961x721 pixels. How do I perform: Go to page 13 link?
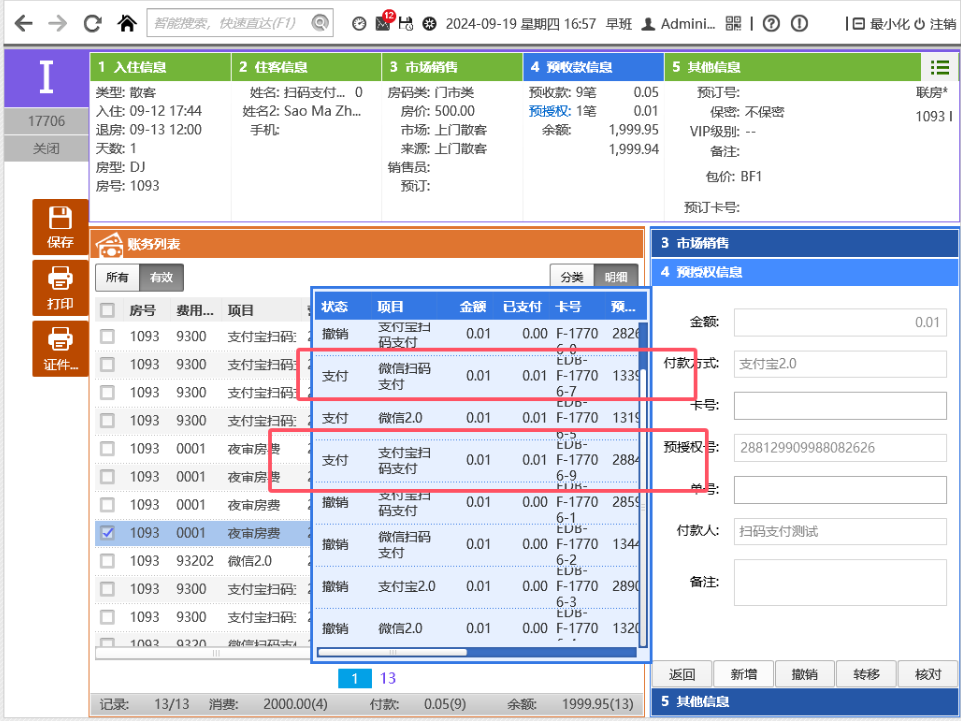coord(388,678)
